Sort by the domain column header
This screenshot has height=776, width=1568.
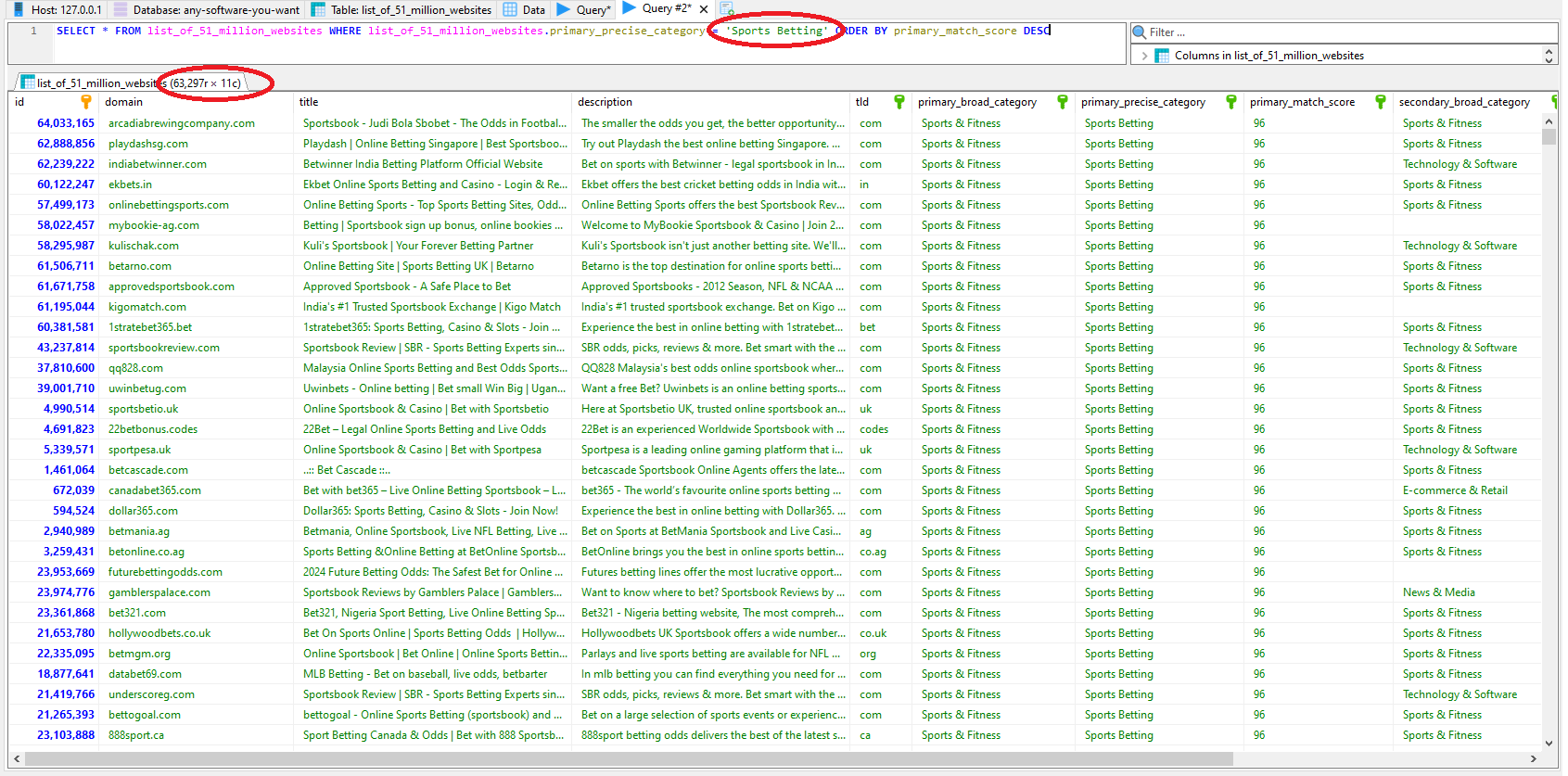(x=197, y=102)
